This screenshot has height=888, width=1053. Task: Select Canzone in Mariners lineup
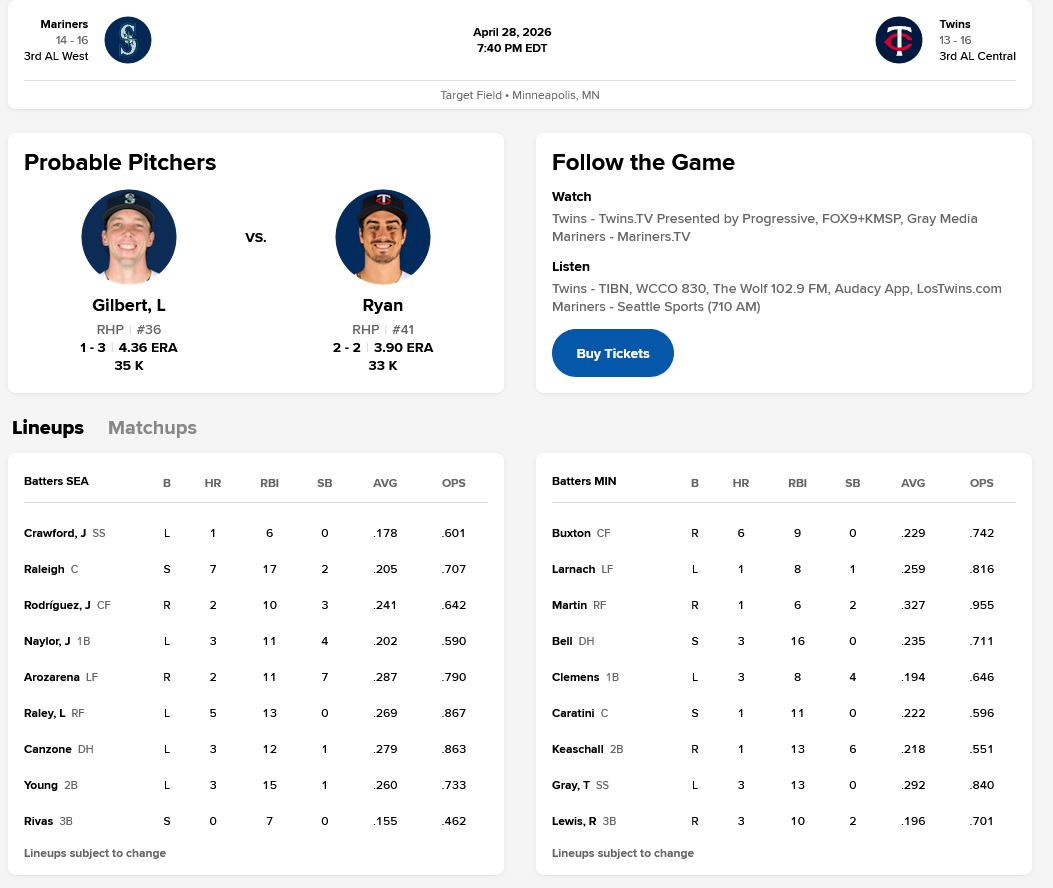click(x=47, y=749)
